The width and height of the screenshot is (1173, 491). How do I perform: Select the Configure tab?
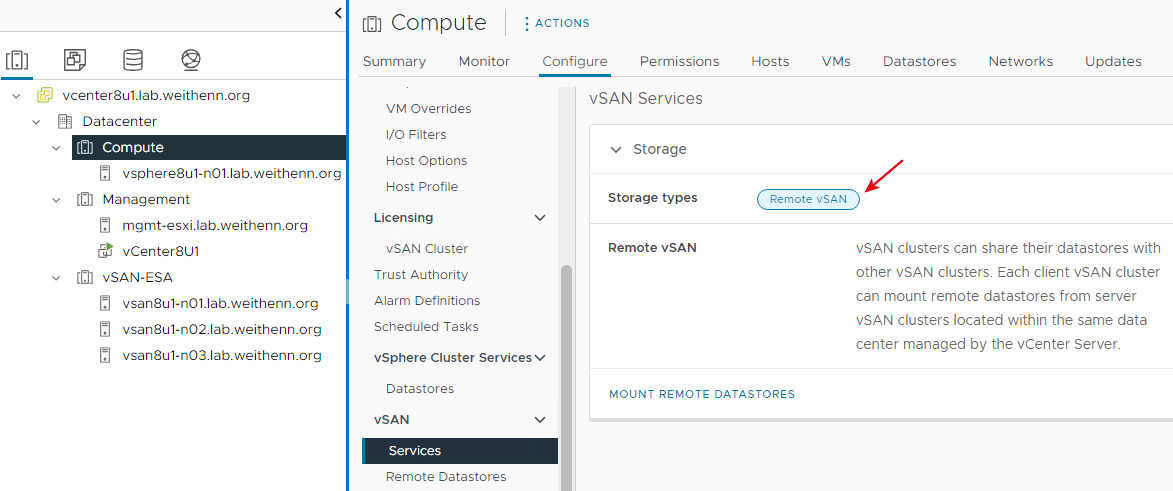point(575,61)
